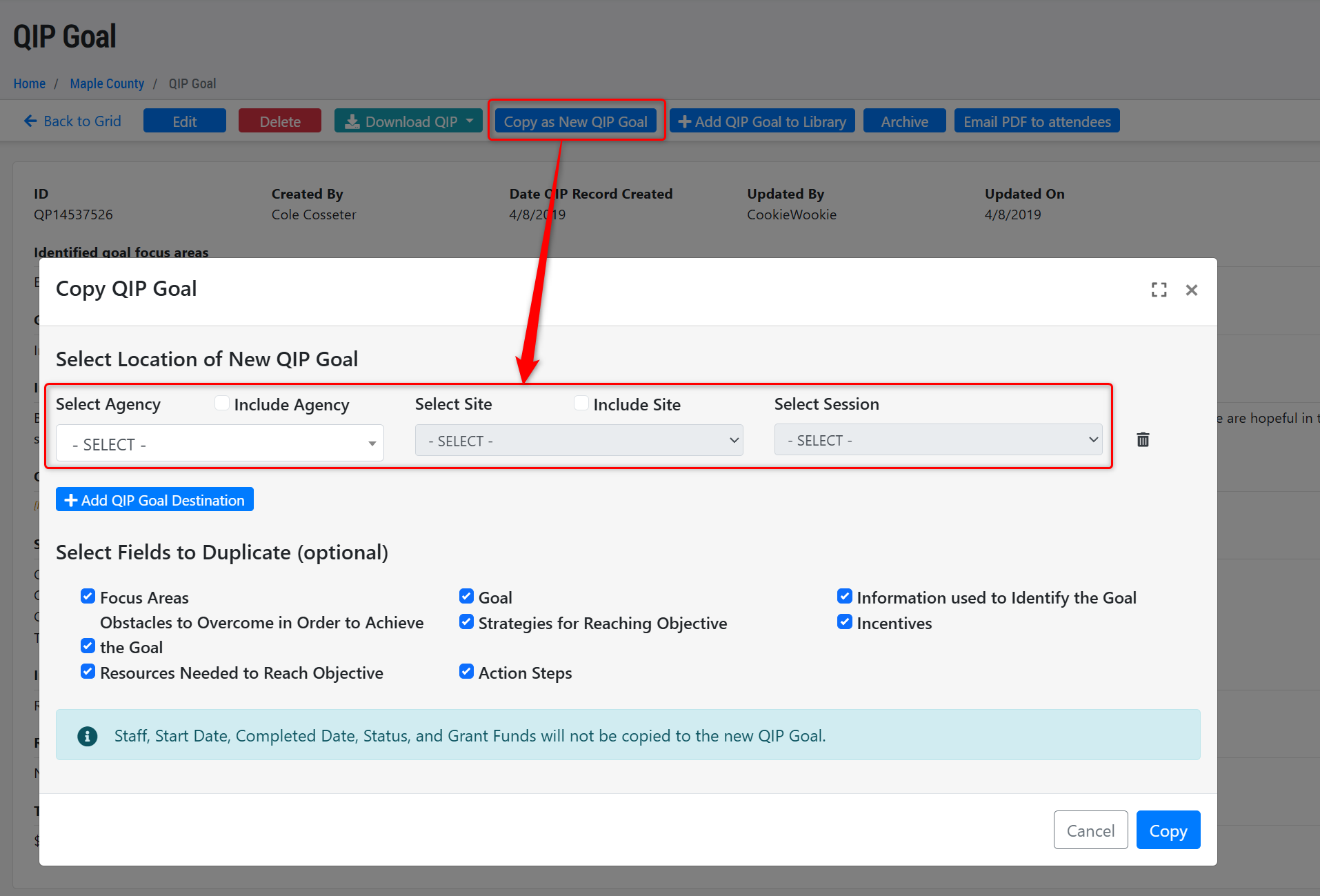
Task: Uncheck the Incentives checkbox
Action: click(x=845, y=621)
